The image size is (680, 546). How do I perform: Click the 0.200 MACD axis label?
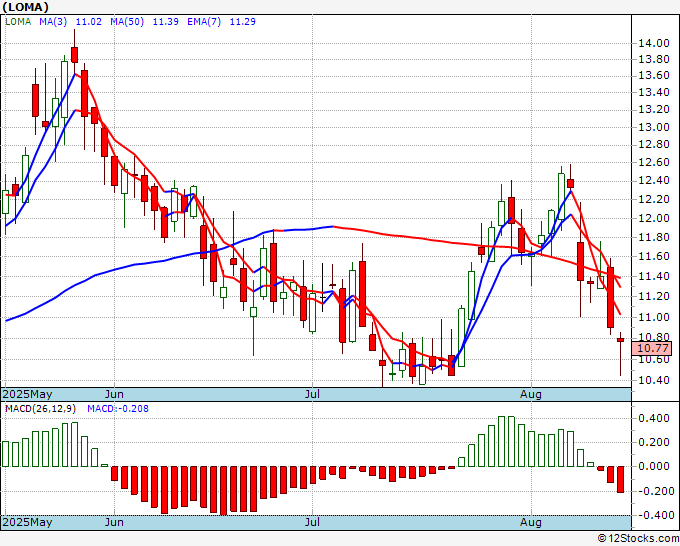[654, 442]
